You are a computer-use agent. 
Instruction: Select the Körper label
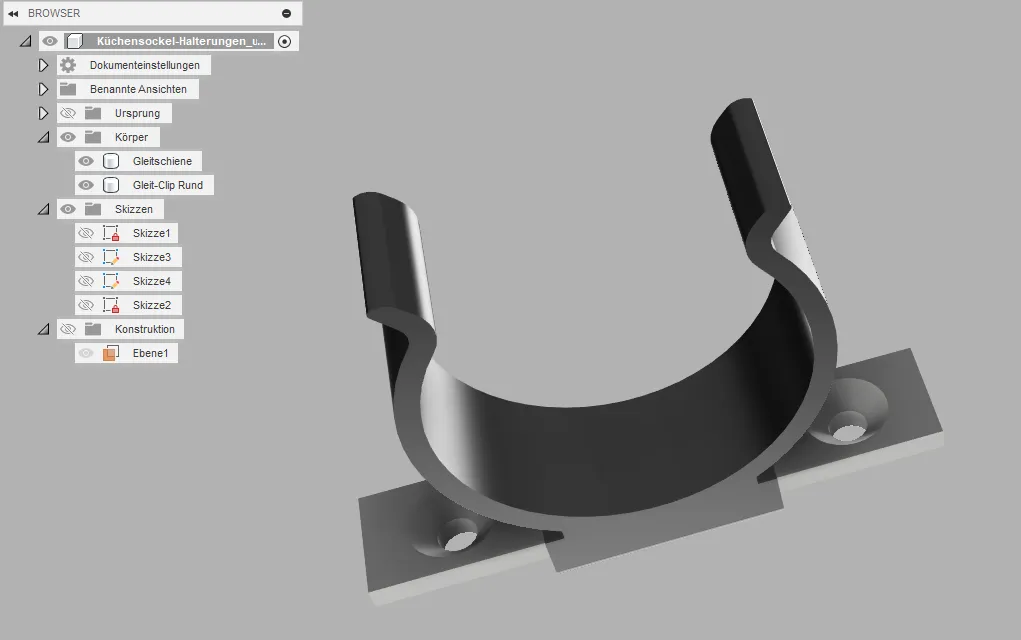[132, 137]
